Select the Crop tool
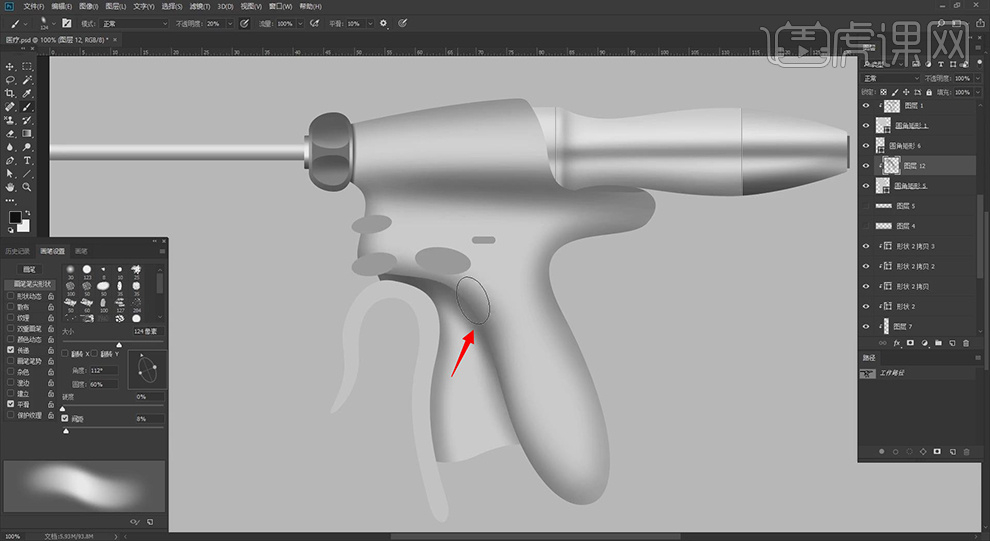990x541 pixels. point(9,93)
